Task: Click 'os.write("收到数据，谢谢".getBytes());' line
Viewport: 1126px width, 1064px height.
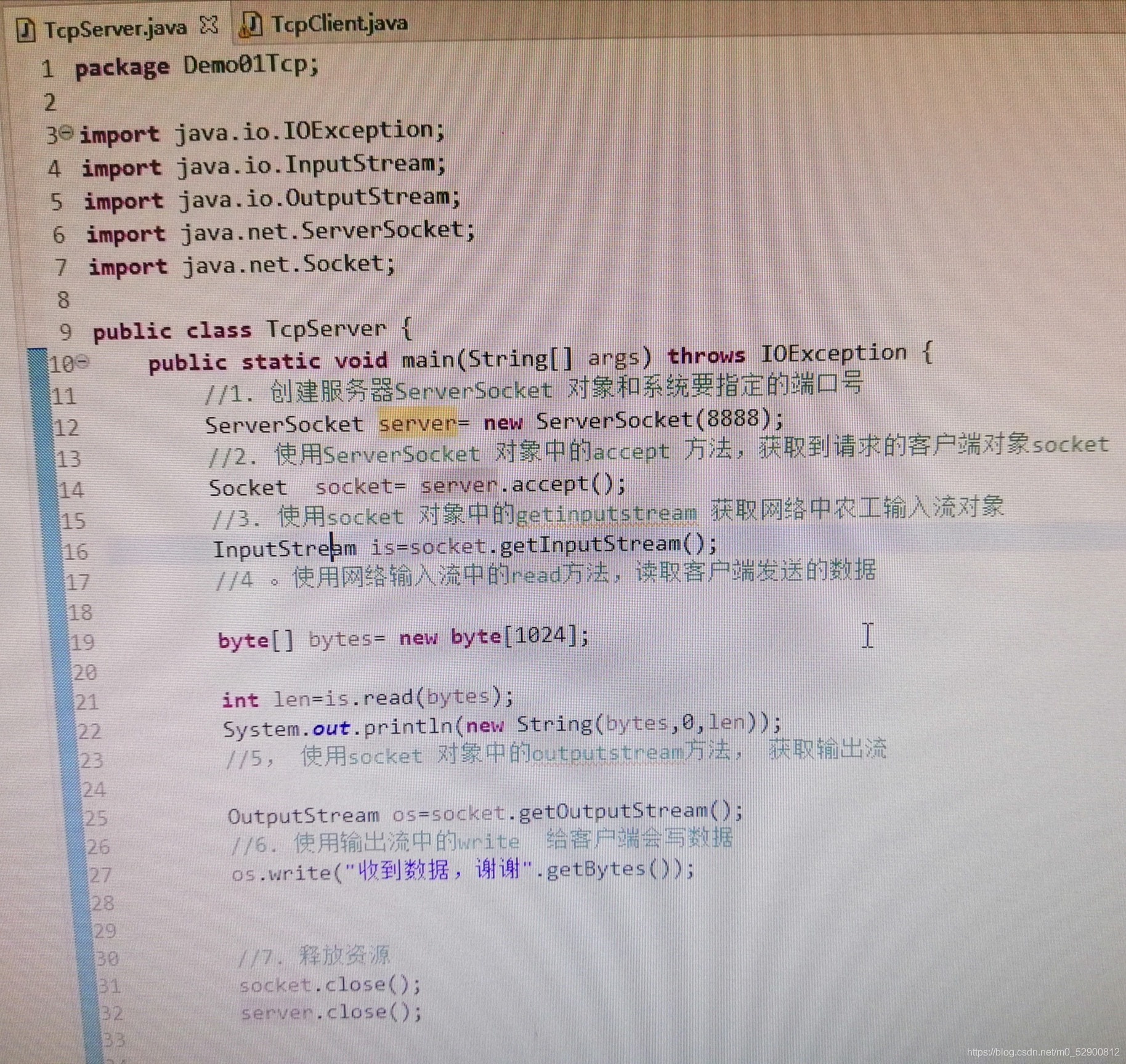Action: pos(463,870)
